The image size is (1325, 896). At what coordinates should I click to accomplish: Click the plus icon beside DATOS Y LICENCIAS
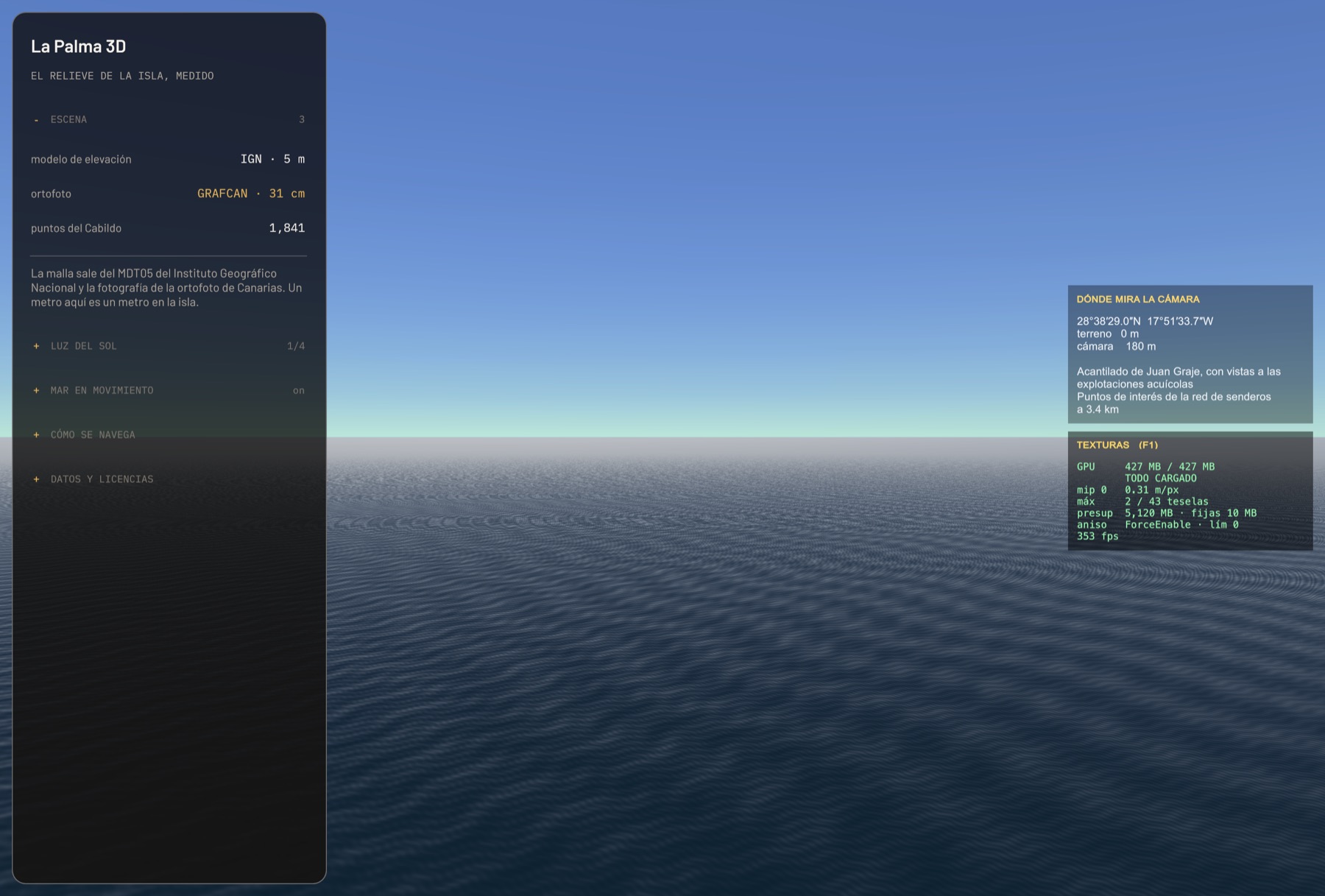click(x=36, y=479)
